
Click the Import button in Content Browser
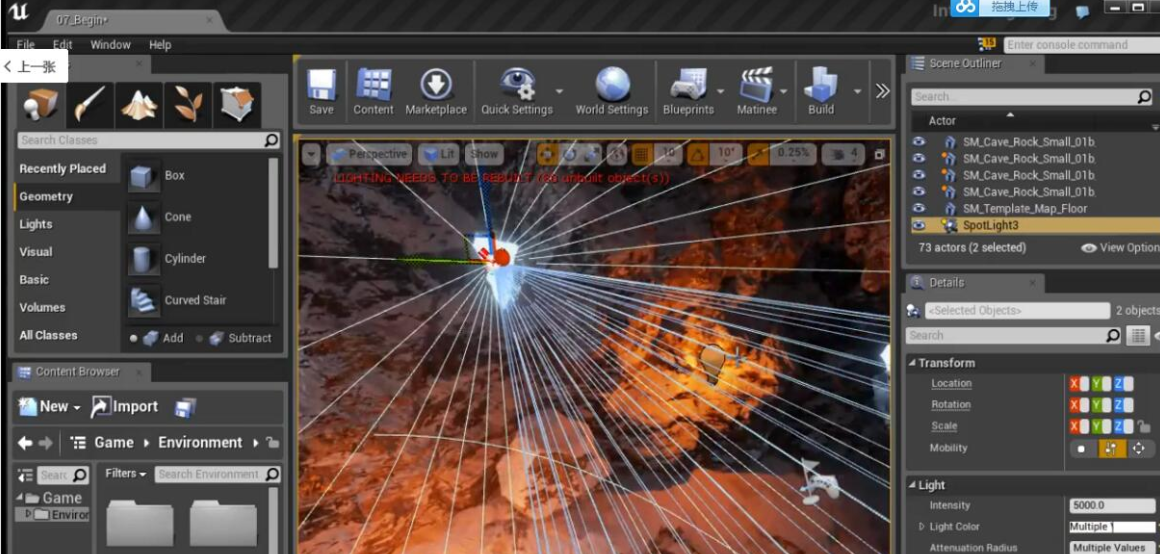pos(125,406)
